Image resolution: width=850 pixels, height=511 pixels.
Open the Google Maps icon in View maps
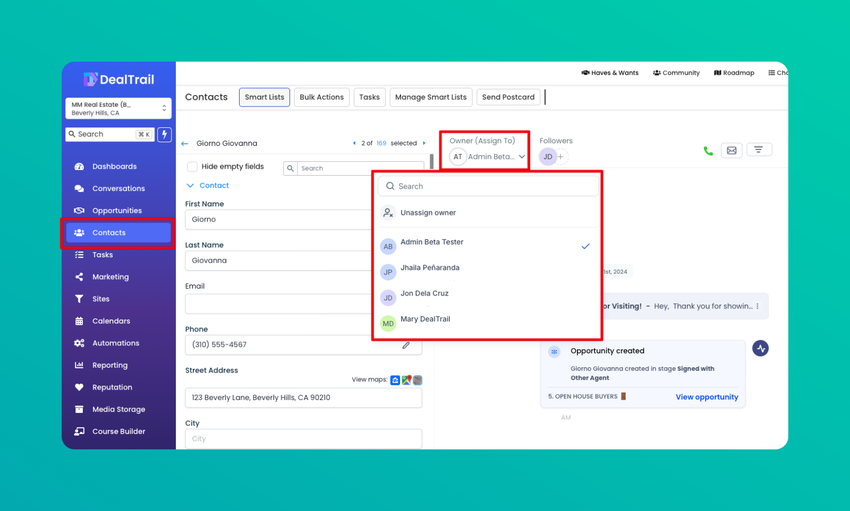[x=407, y=380]
